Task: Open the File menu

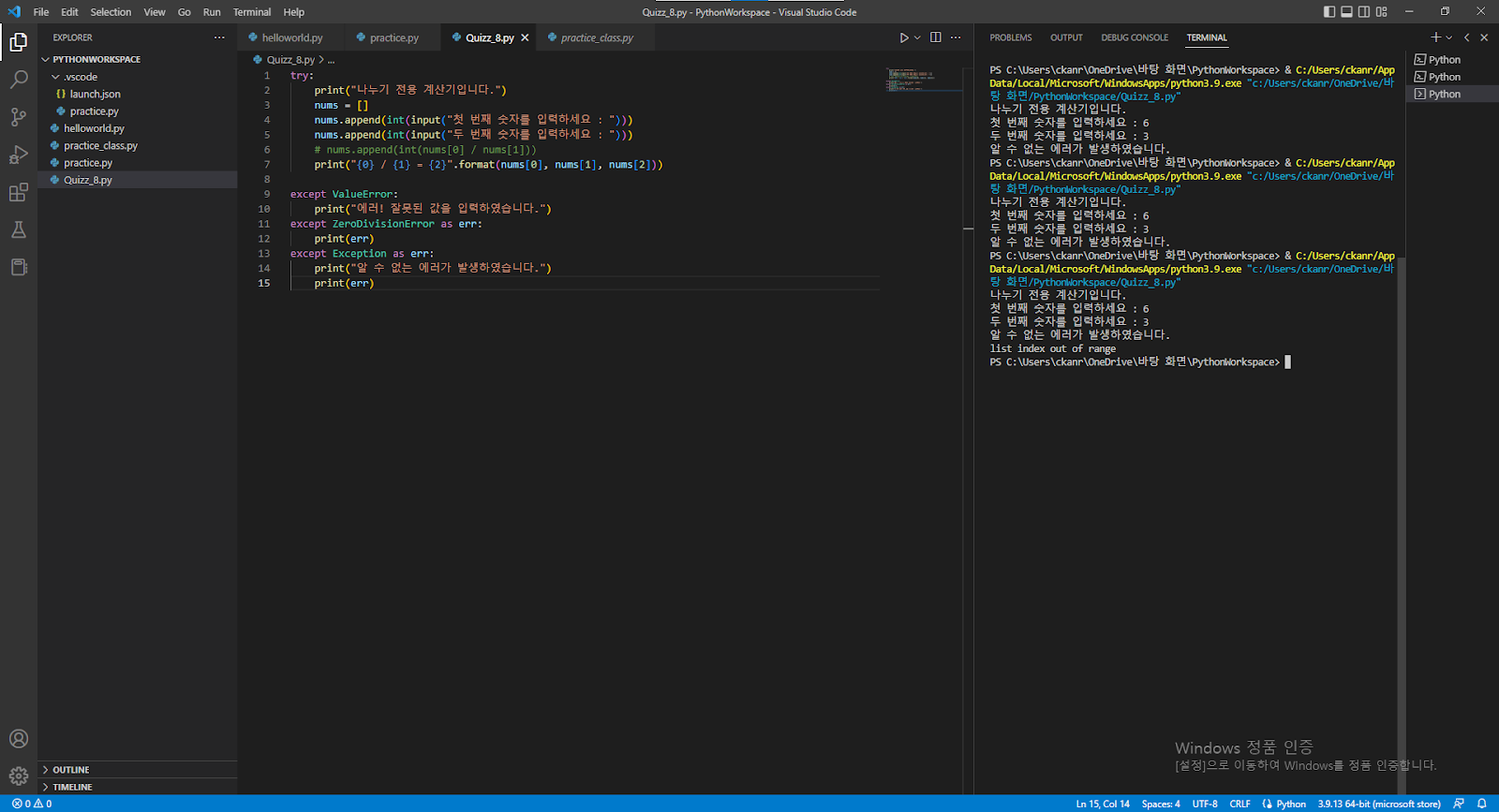Action: click(41, 12)
